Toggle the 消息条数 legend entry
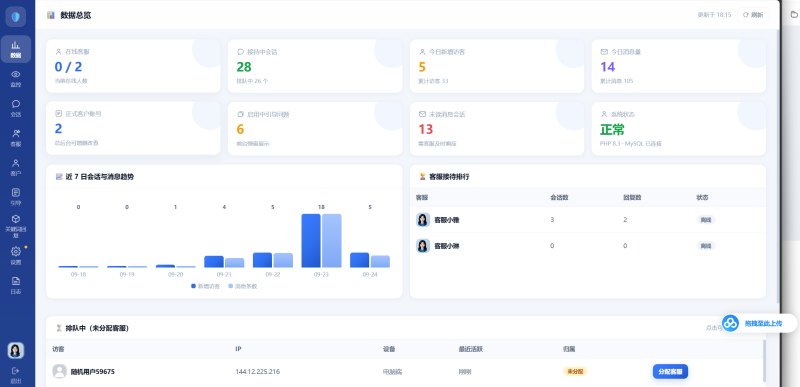 tap(243, 287)
